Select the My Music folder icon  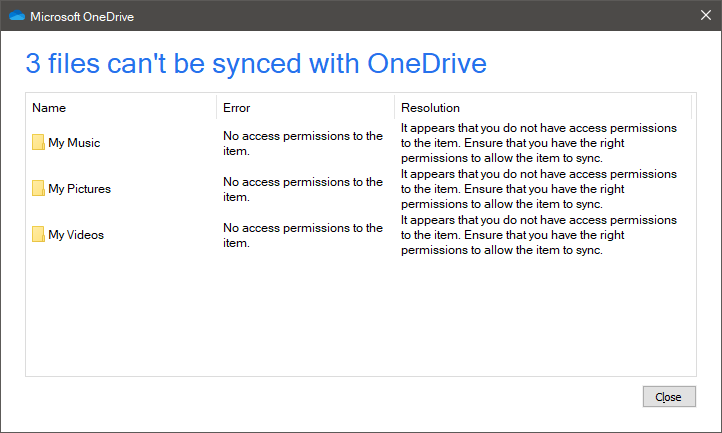pyautogui.click(x=38, y=142)
